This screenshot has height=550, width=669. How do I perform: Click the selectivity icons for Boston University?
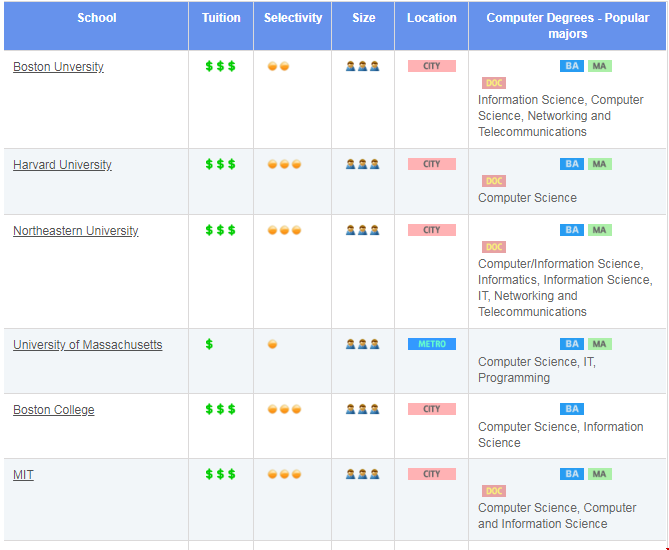[278, 66]
